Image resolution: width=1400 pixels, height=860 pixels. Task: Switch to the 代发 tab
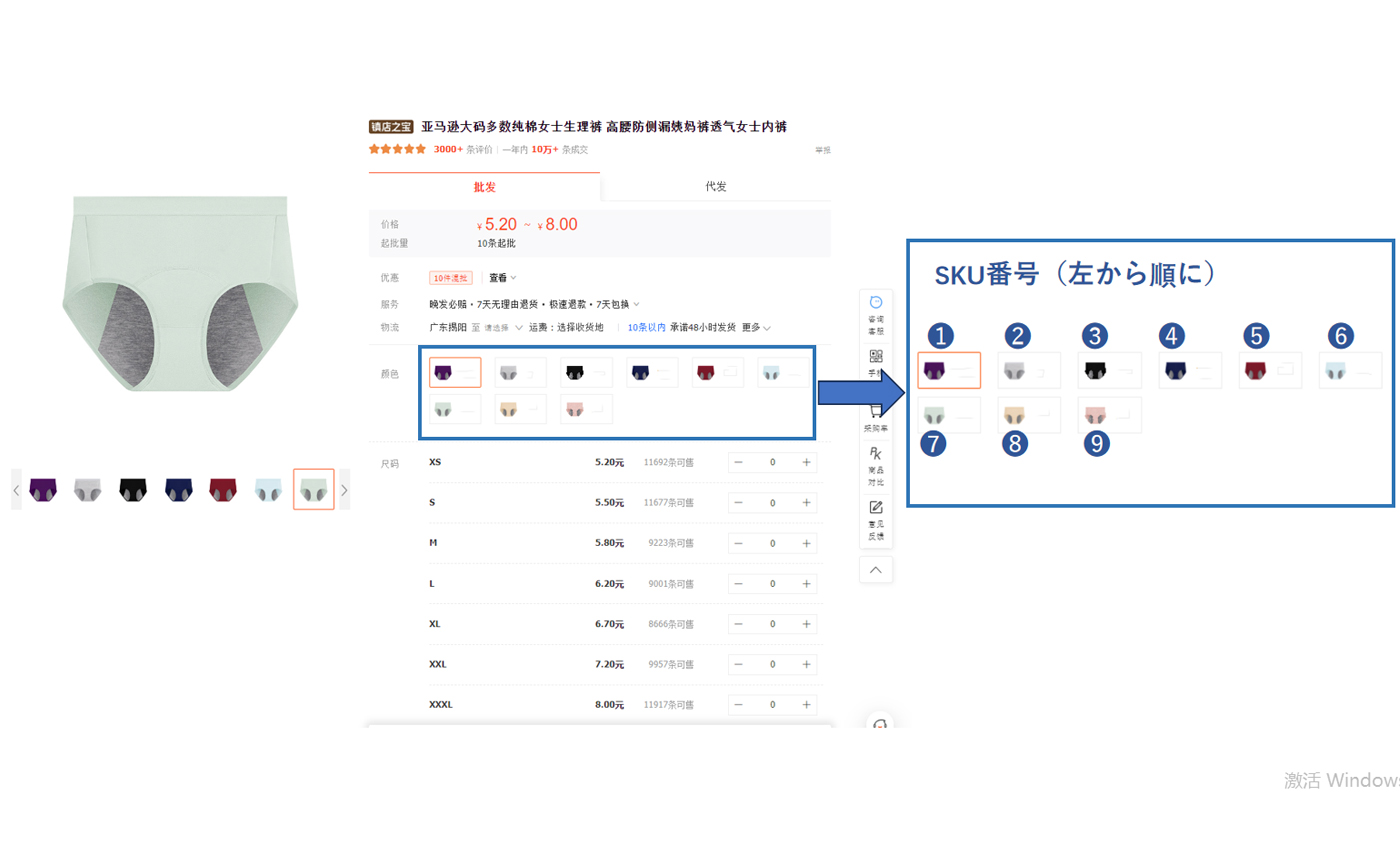pyautogui.click(x=715, y=187)
